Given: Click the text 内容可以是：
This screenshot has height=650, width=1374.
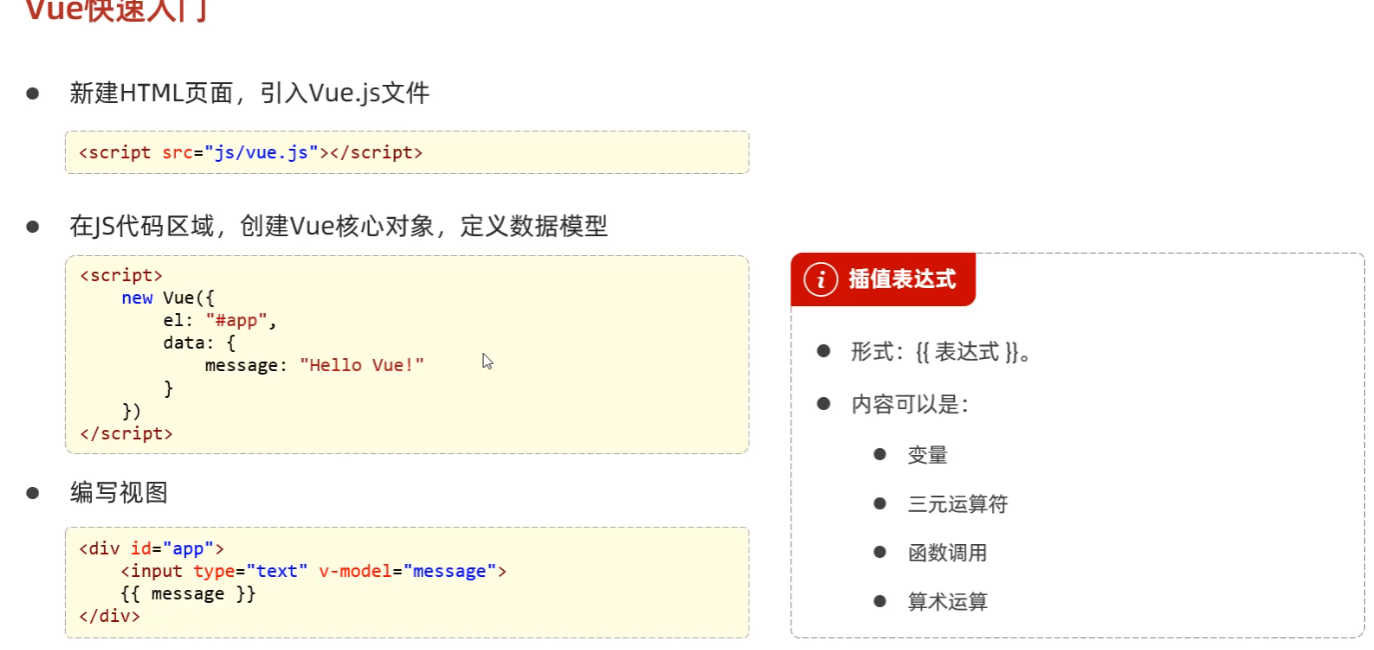Looking at the screenshot, I should tap(909, 405).
